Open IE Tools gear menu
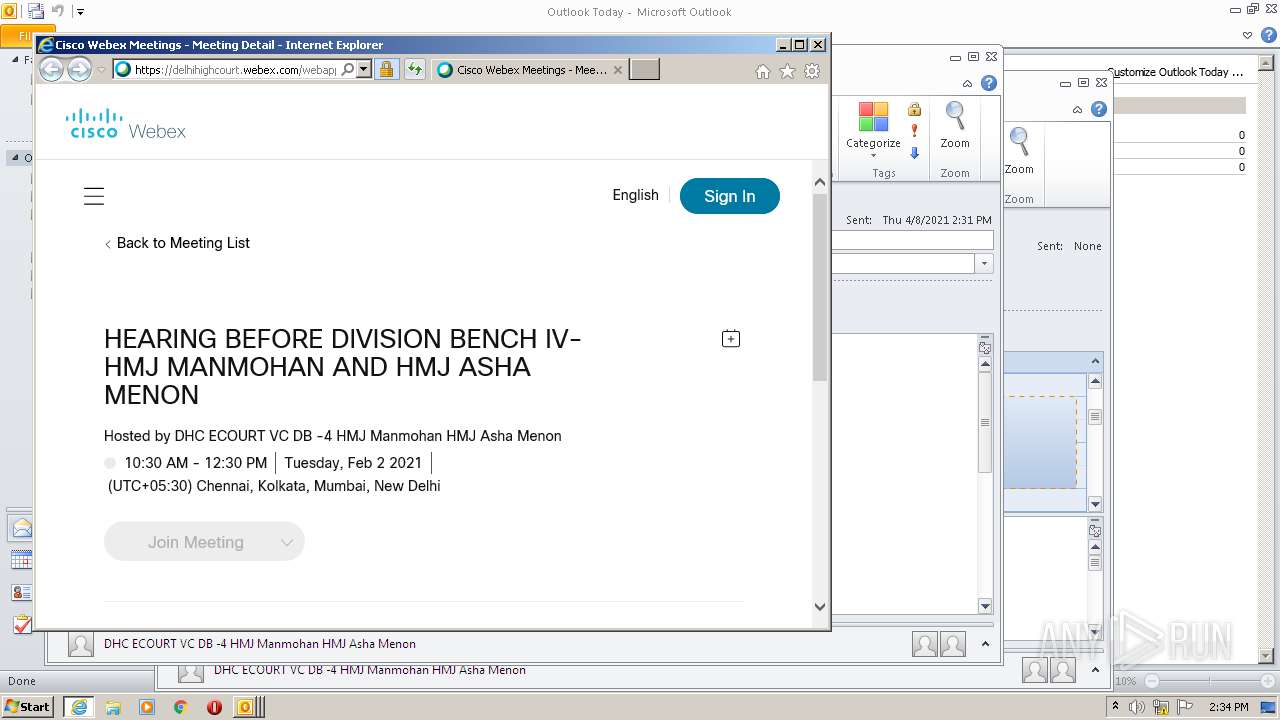The width and height of the screenshot is (1280, 720). click(812, 71)
